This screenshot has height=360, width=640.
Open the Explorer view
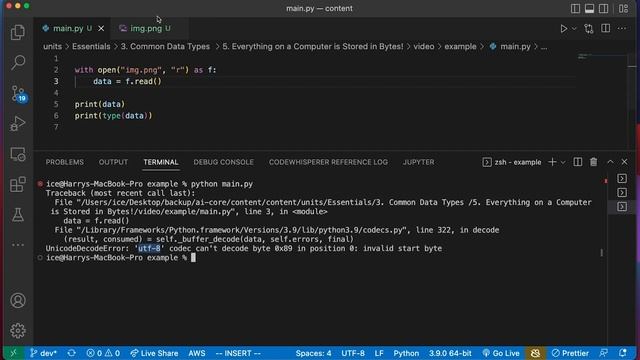click(x=18, y=33)
